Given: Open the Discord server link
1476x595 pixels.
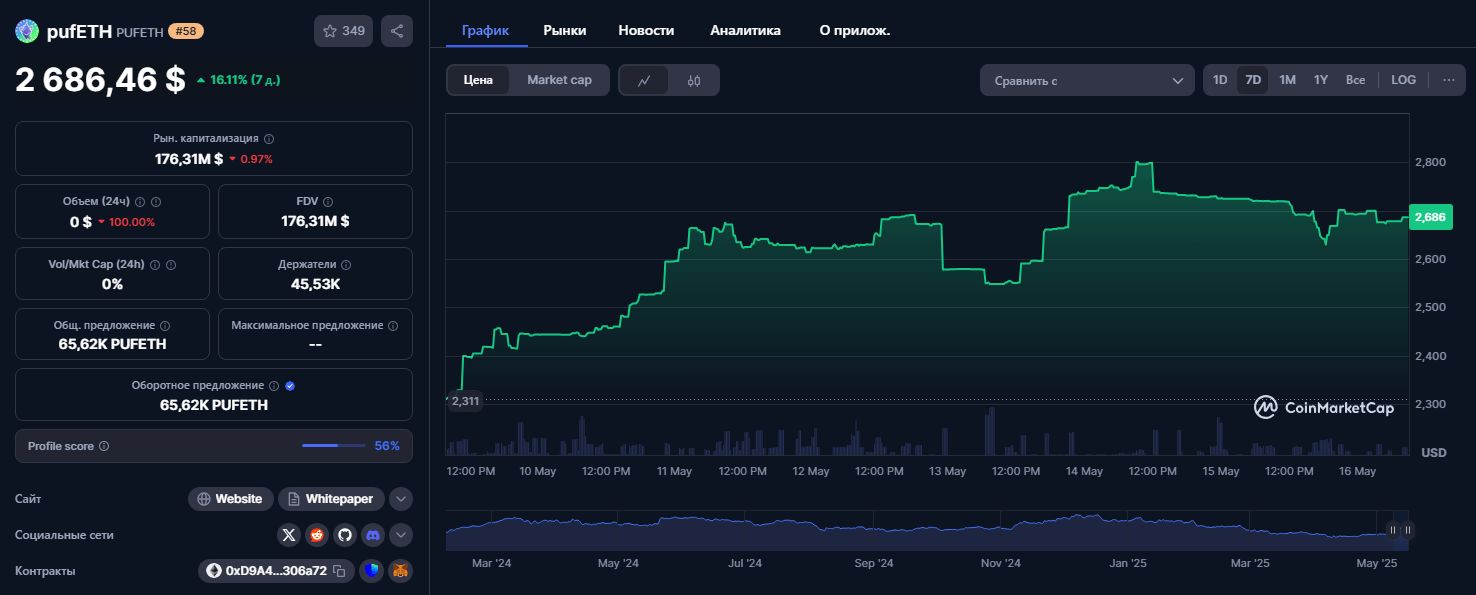Looking at the screenshot, I should pos(373,535).
